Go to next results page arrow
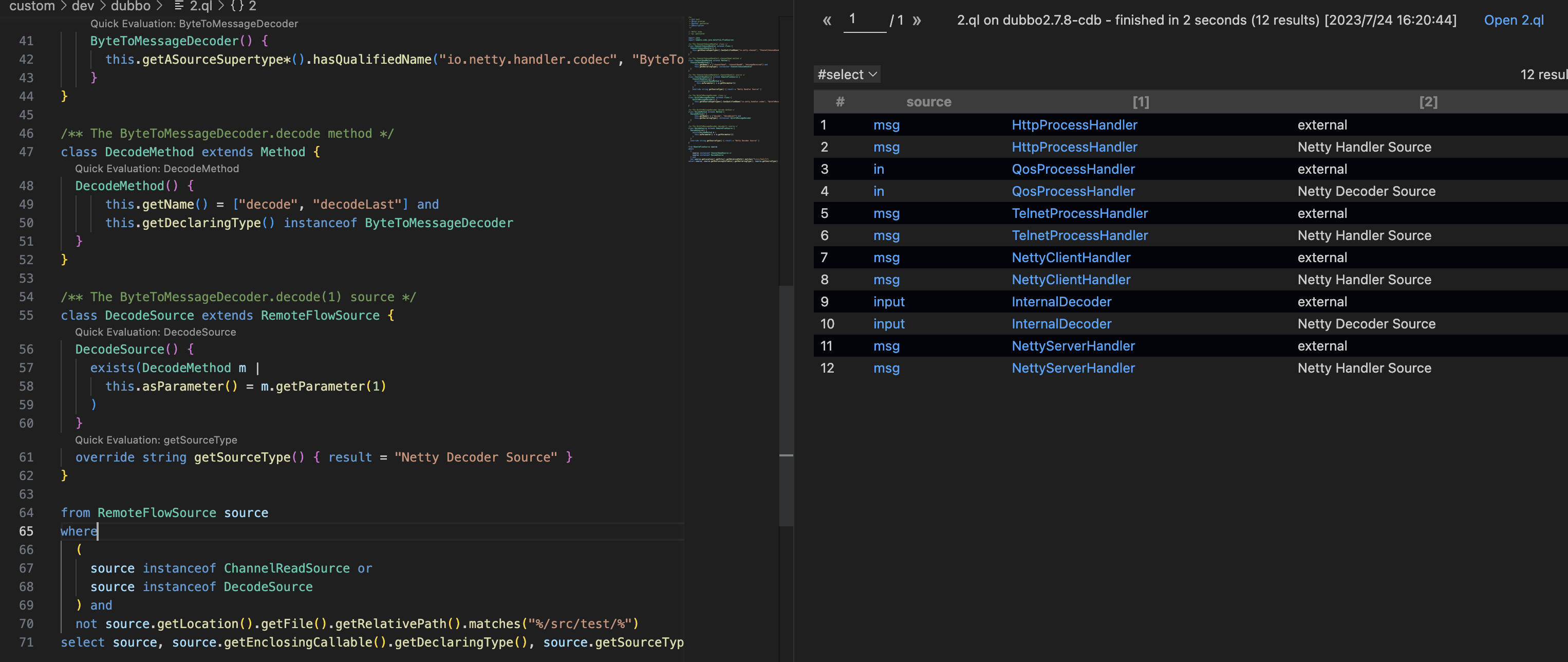Viewport: 1568px width, 662px height. tap(917, 21)
